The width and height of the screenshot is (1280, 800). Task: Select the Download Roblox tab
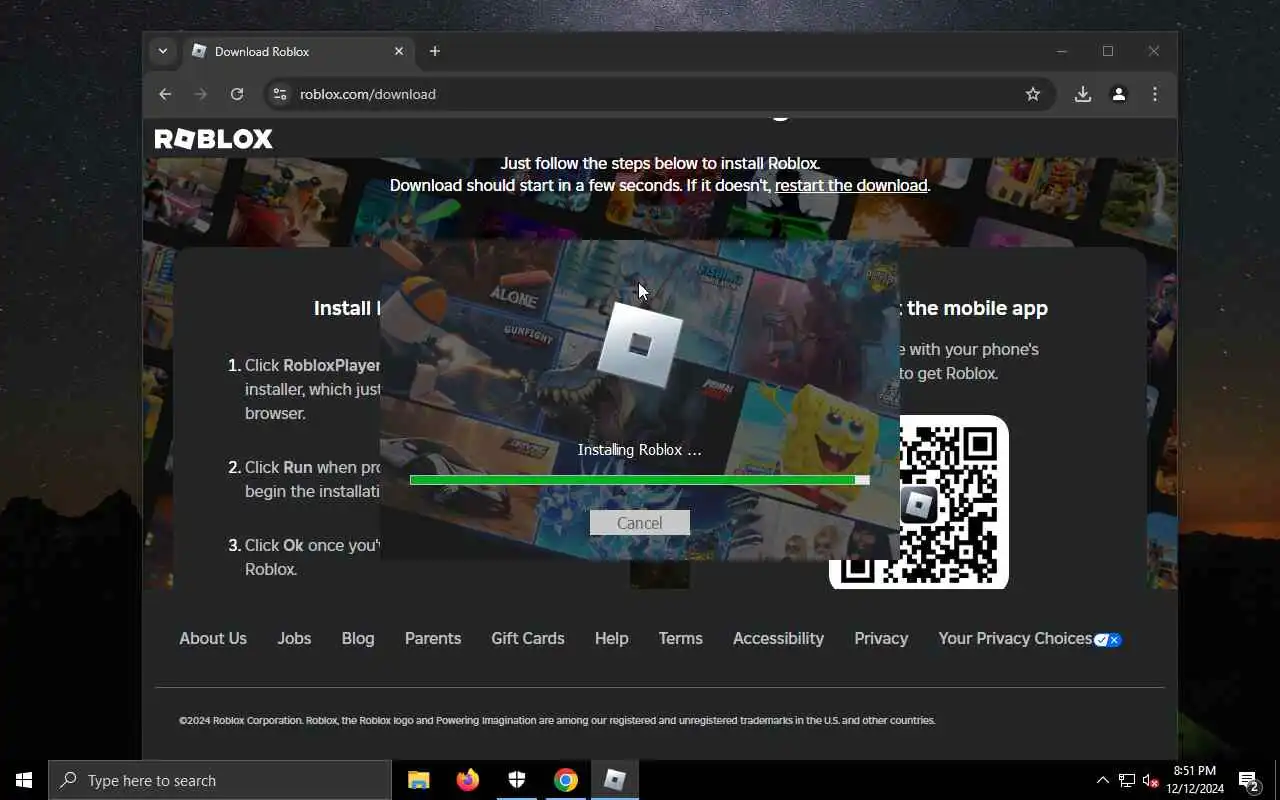298,51
